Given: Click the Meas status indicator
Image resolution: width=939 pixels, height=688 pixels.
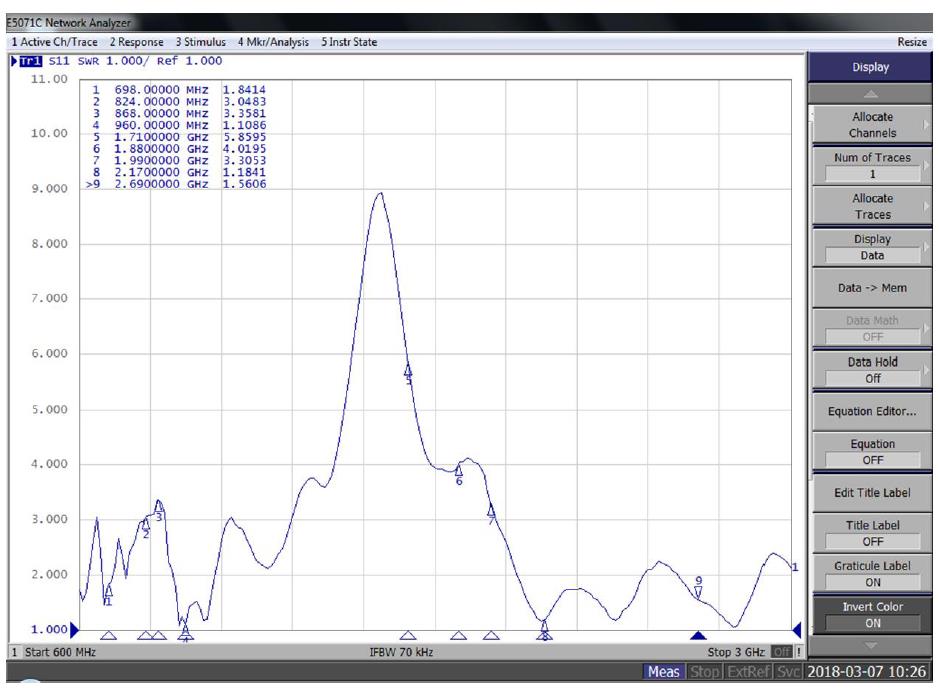Looking at the screenshot, I should point(665,669).
